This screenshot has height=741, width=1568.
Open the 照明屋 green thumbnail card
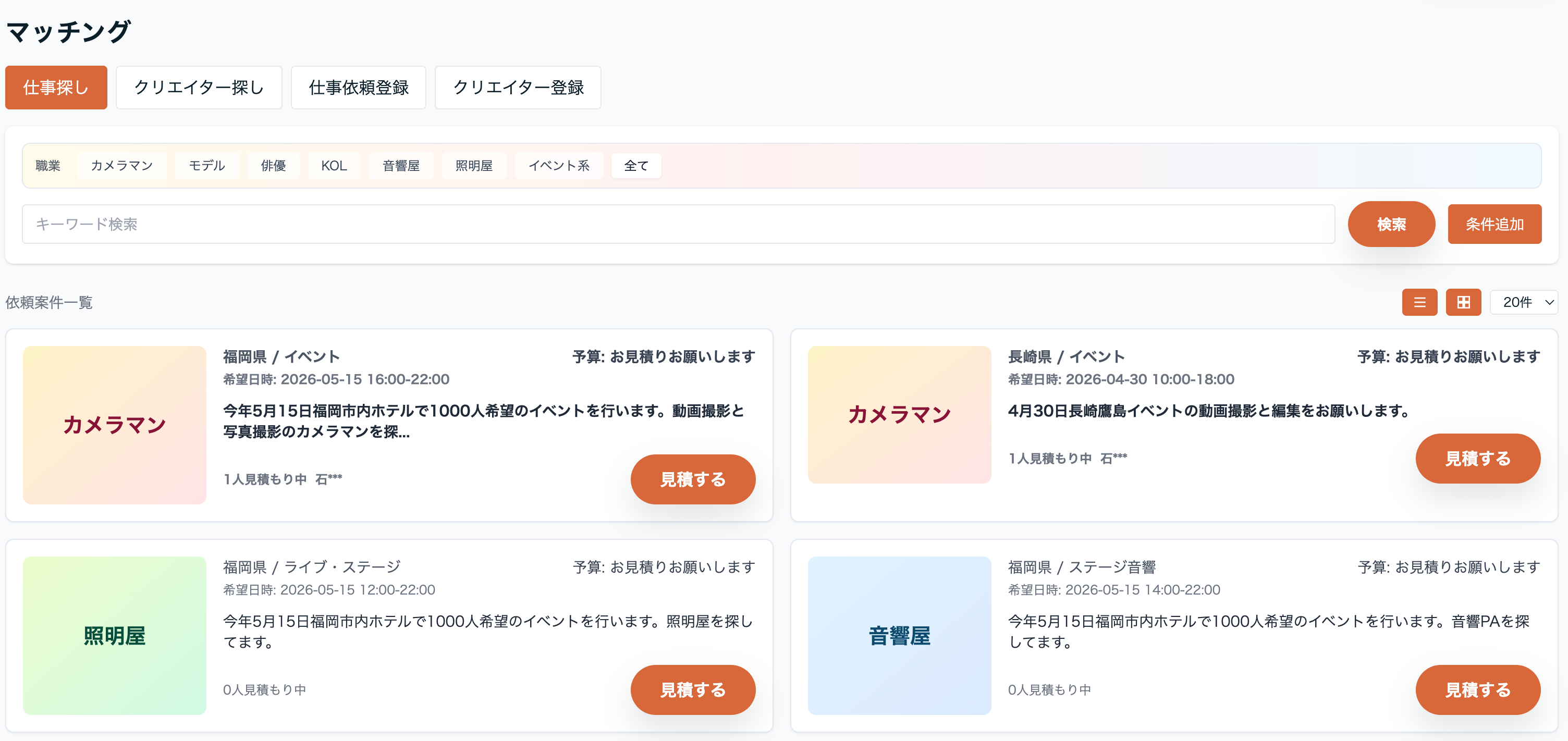(x=115, y=635)
